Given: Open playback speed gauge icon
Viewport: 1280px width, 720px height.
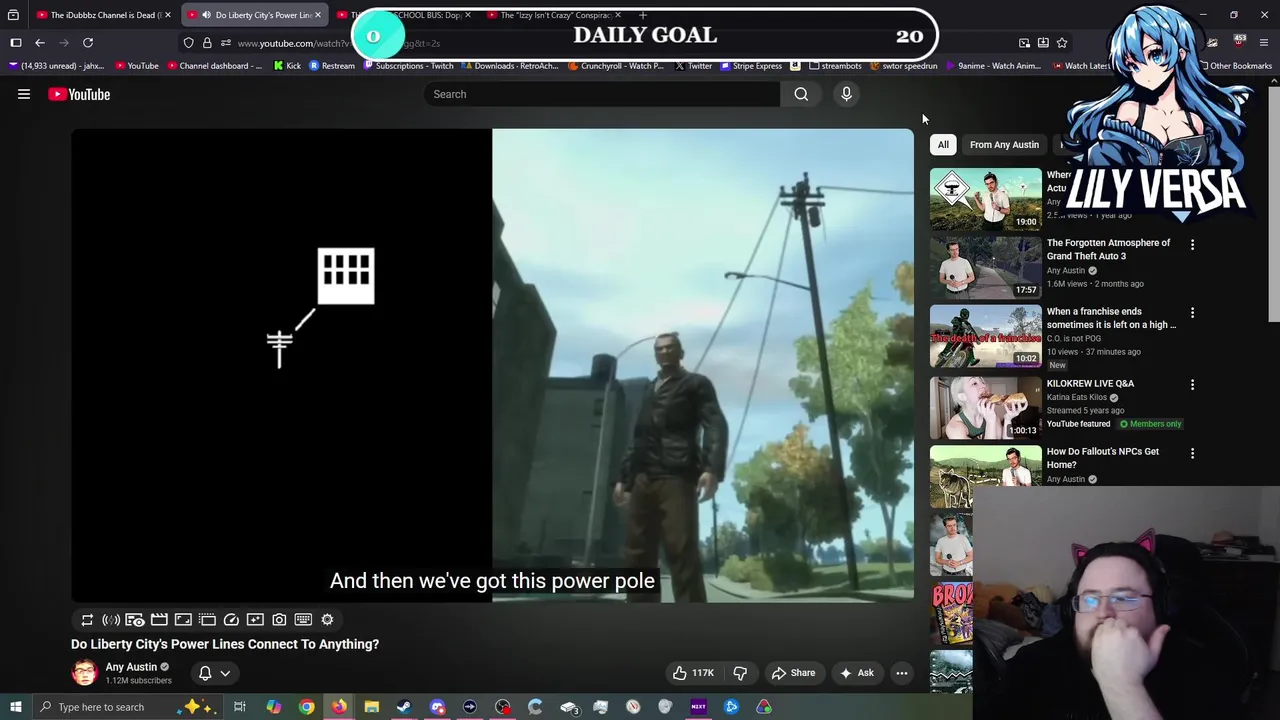Looking at the screenshot, I should tap(231, 620).
